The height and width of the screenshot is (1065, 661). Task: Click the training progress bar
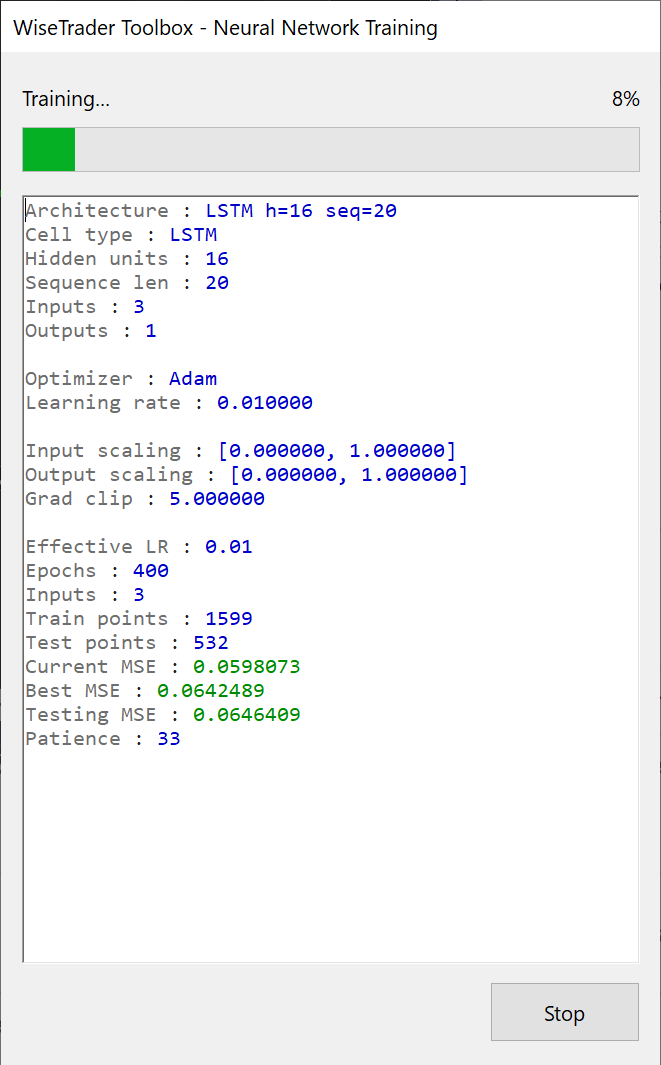tap(331, 149)
